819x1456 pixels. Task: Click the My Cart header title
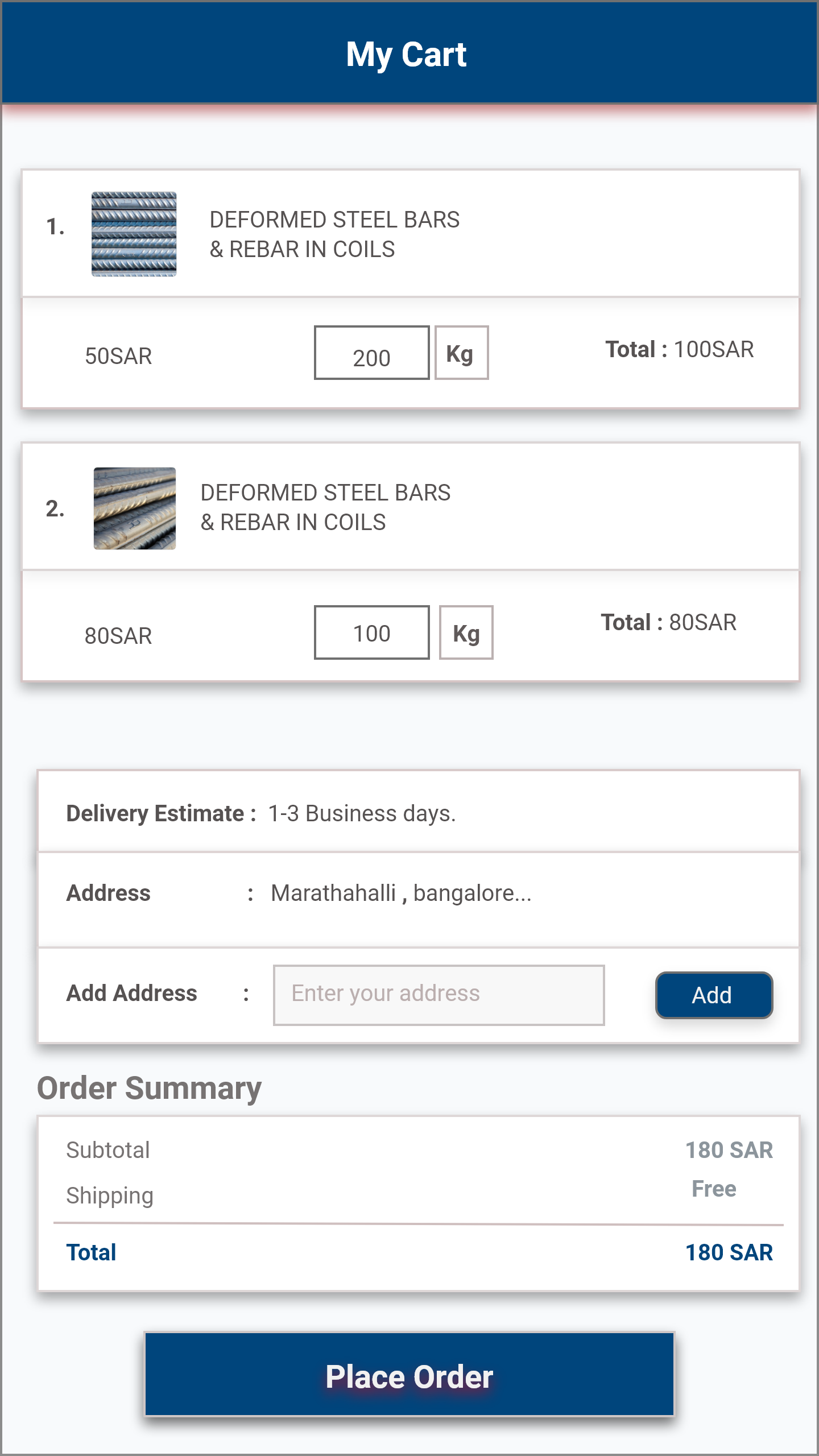[x=406, y=55]
